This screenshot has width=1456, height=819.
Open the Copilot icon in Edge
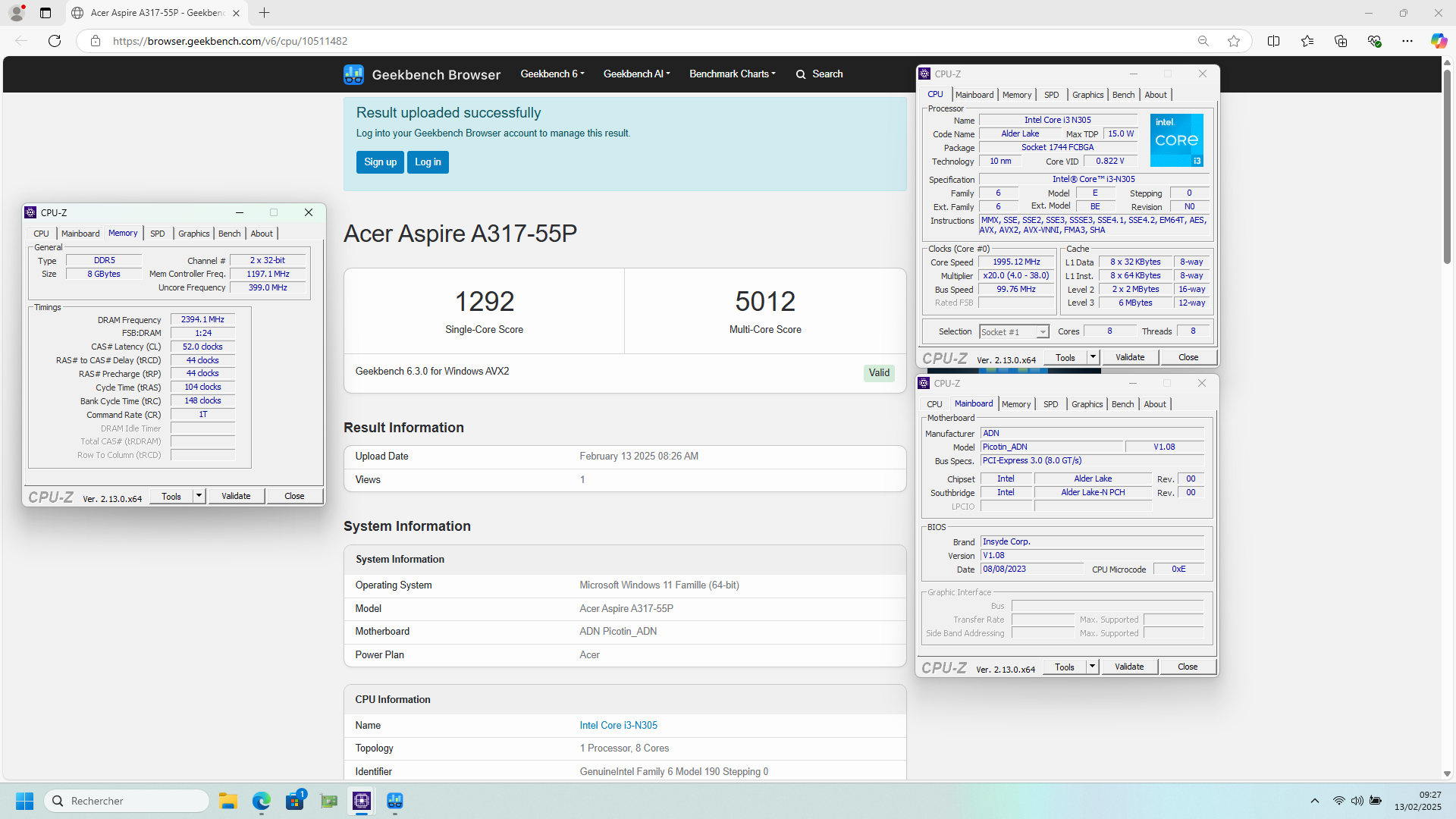1439,41
